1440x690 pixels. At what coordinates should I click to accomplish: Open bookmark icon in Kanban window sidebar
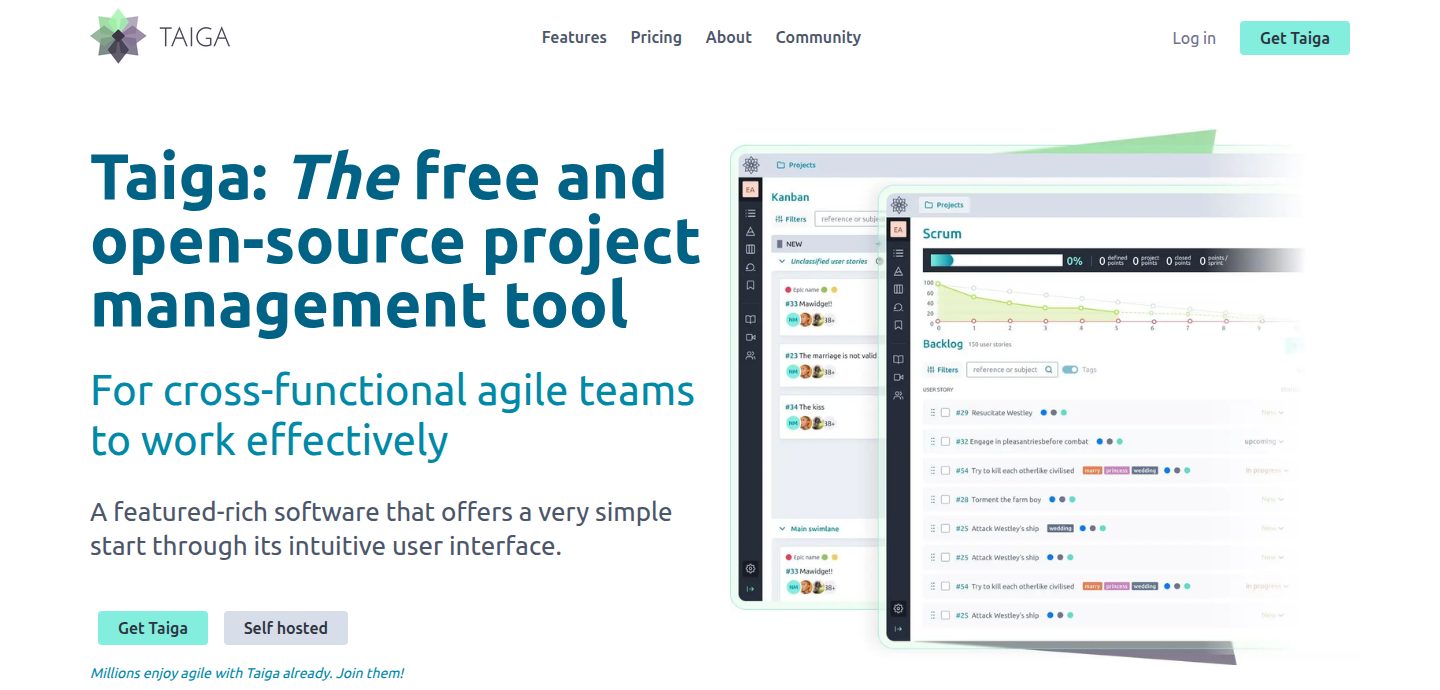click(x=751, y=285)
